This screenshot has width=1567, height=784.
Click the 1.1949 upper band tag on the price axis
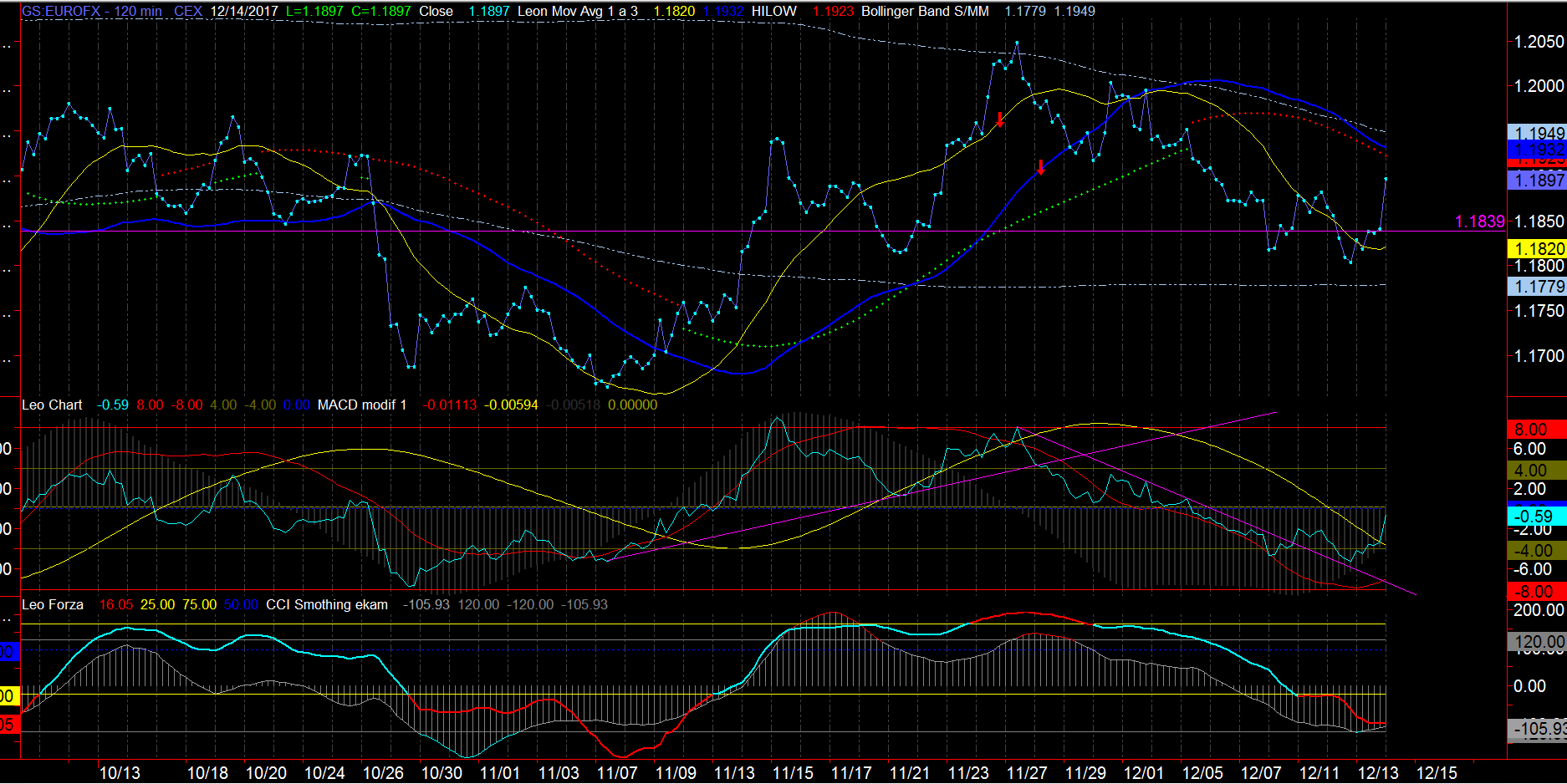[x=1538, y=133]
